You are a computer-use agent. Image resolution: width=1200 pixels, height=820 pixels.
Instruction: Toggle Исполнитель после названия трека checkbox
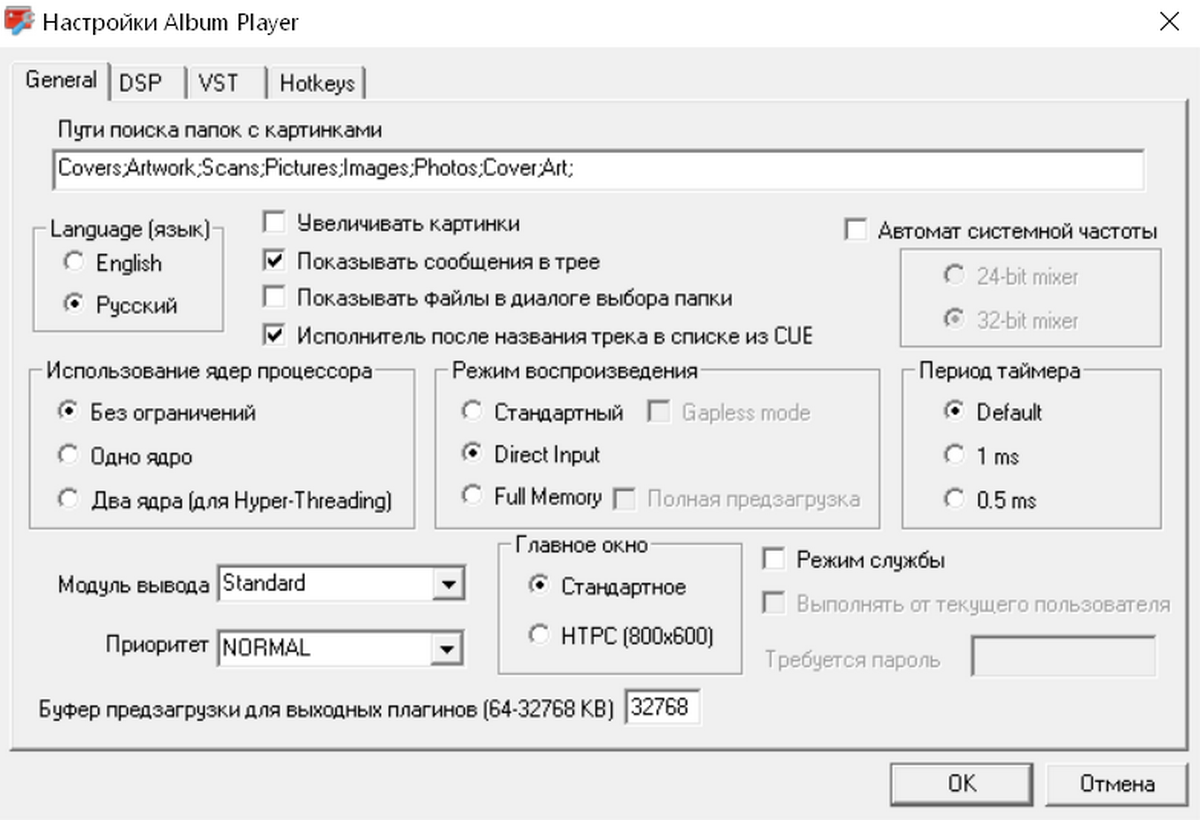pyautogui.click(x=539, y=336)
